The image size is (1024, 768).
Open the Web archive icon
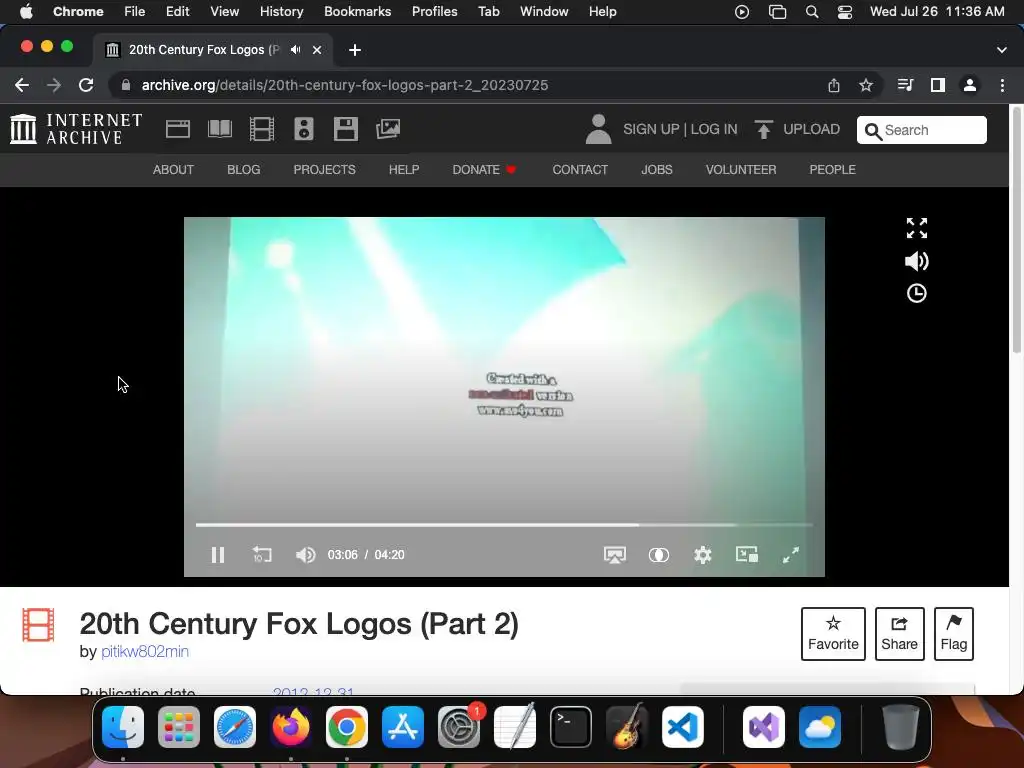pyautogui.click(x=178, y=129)
